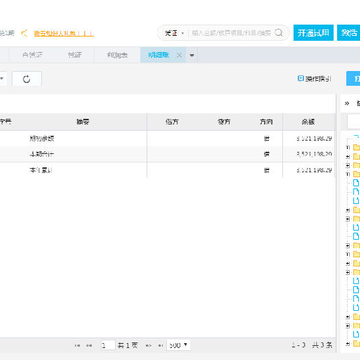
Task: Click the magnifier search icon
Action: [279, 33]
